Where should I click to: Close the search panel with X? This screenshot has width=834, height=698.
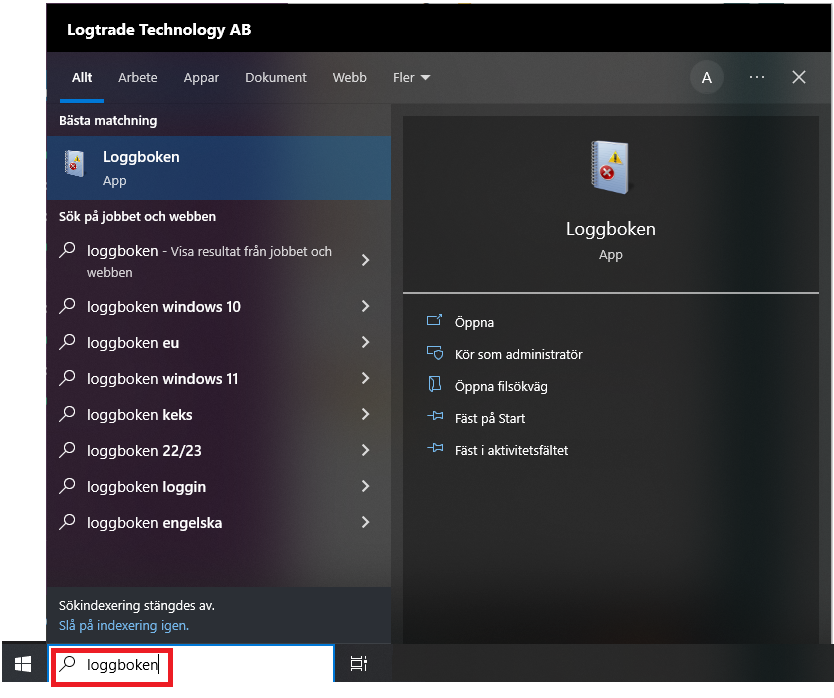tap(798, 78)
